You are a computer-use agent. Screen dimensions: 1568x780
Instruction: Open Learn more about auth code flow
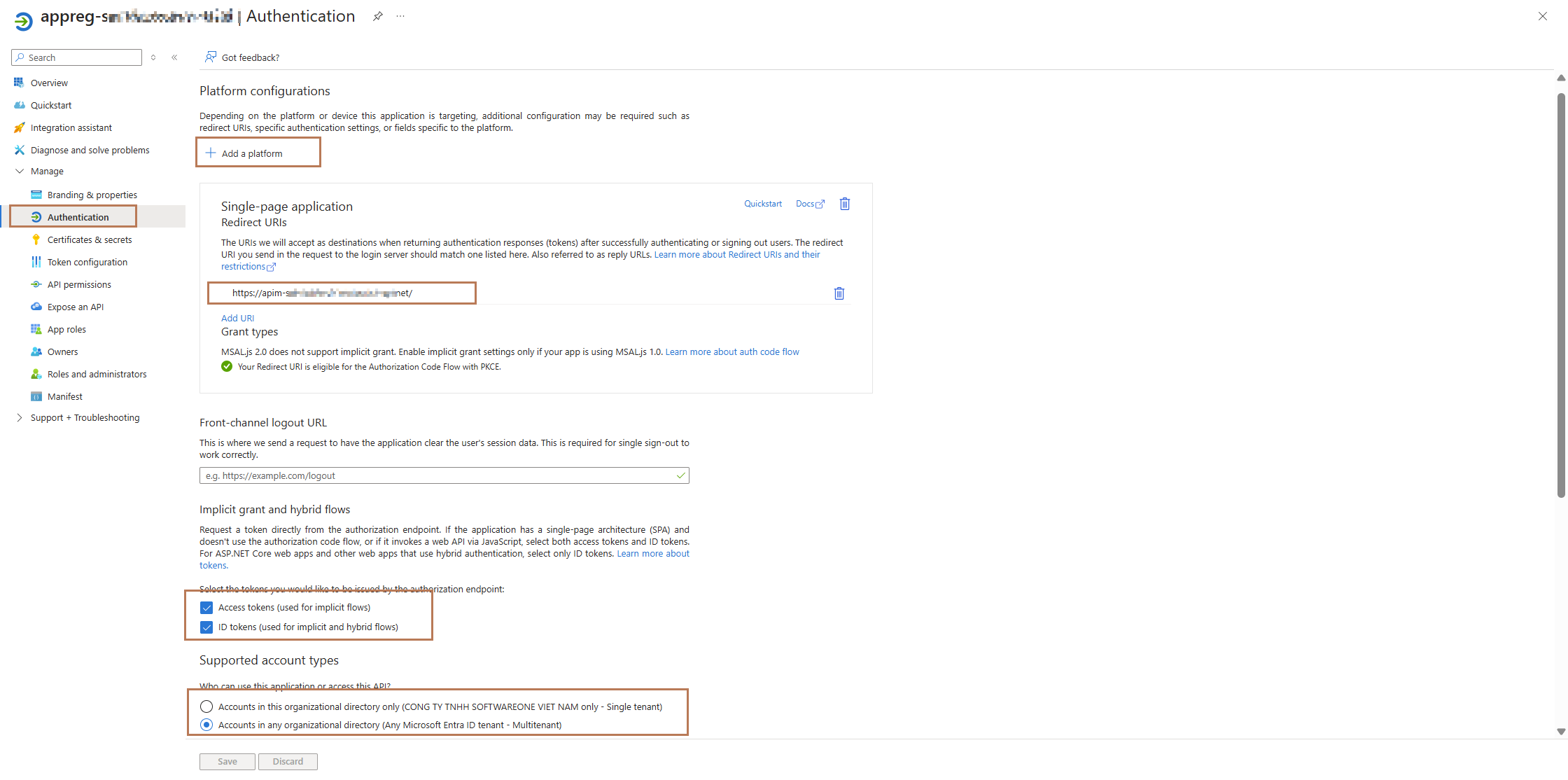(x=732, y=351)
